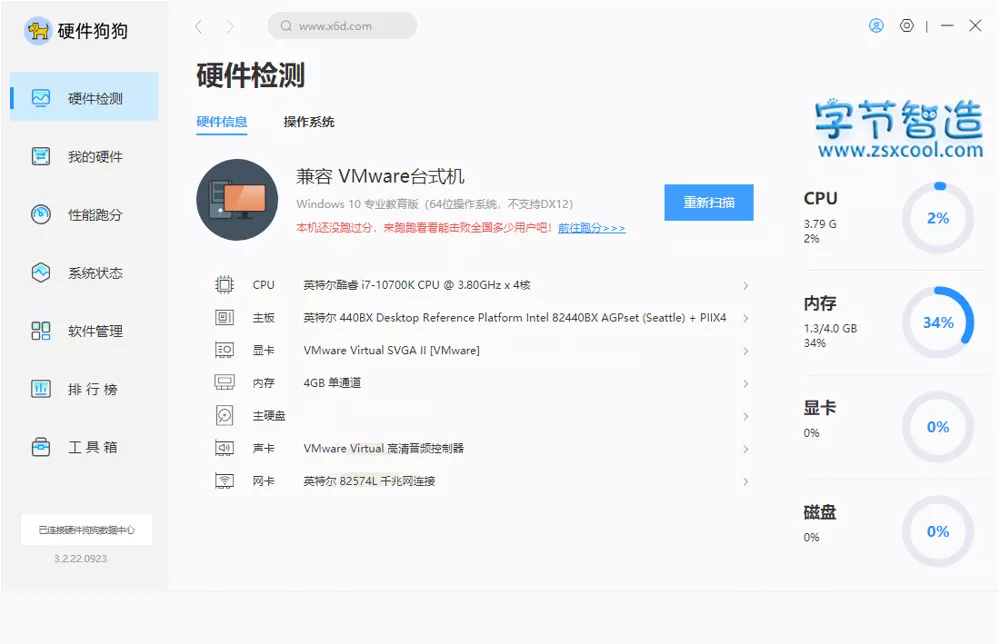Close the 硬件狗狗 window
The image size is (1000, 644).
click(x=975, y=26)
